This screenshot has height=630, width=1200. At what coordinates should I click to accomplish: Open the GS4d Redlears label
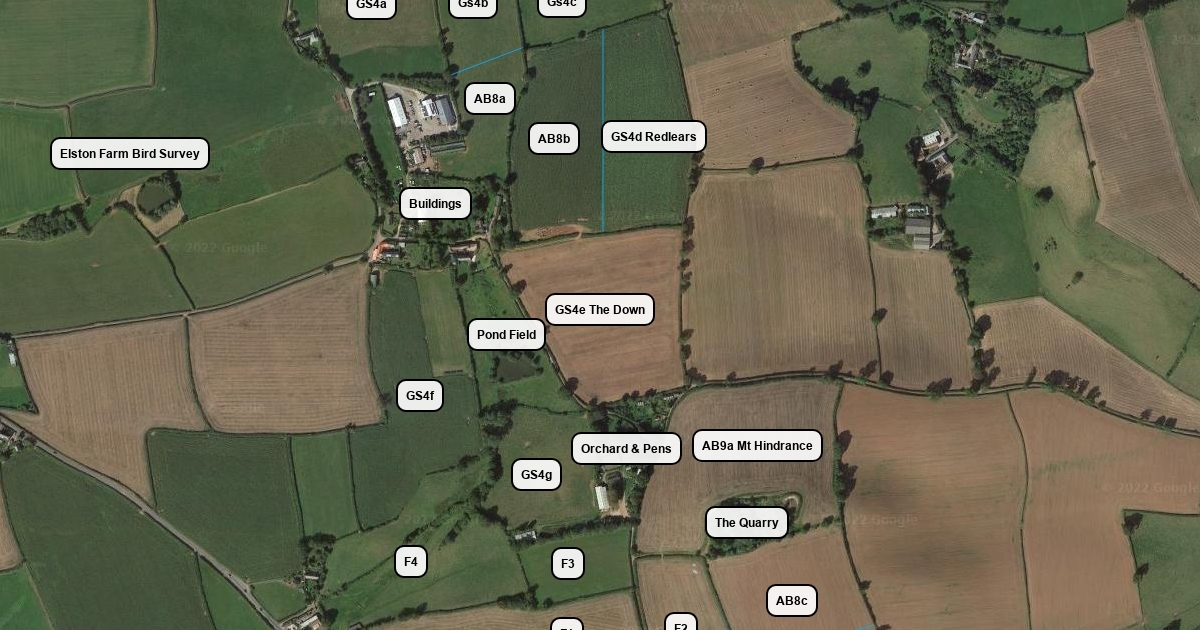click(x=654, y=137)
